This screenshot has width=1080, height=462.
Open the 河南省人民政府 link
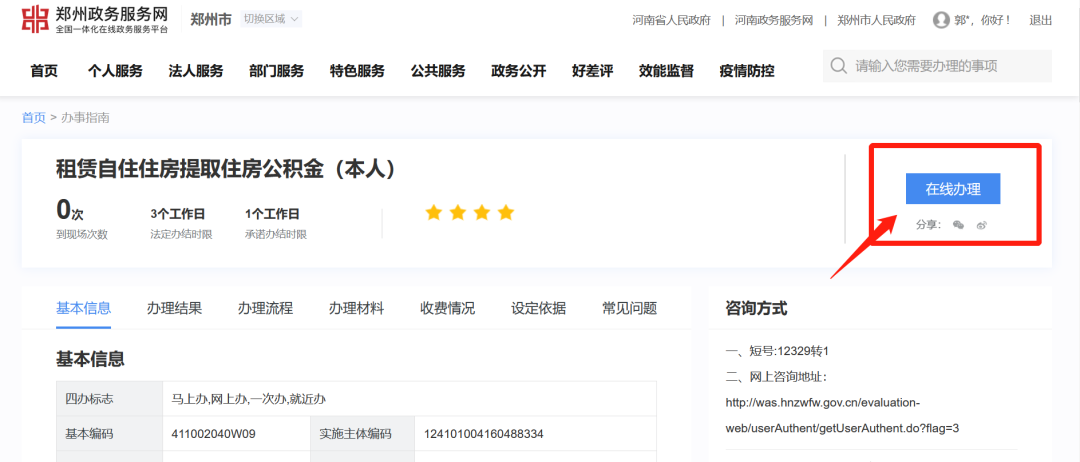(671, 20)
